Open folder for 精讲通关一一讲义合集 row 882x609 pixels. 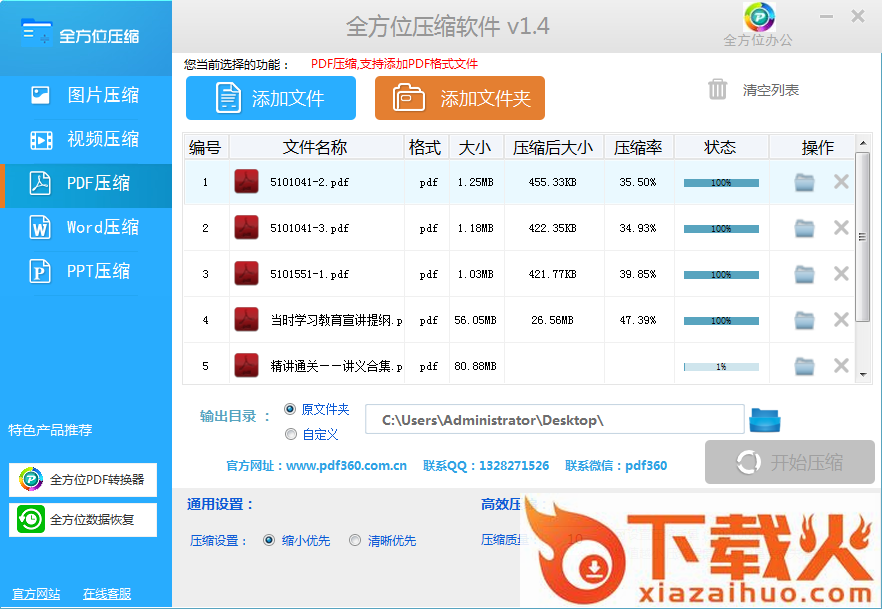[x=804, y=367]
